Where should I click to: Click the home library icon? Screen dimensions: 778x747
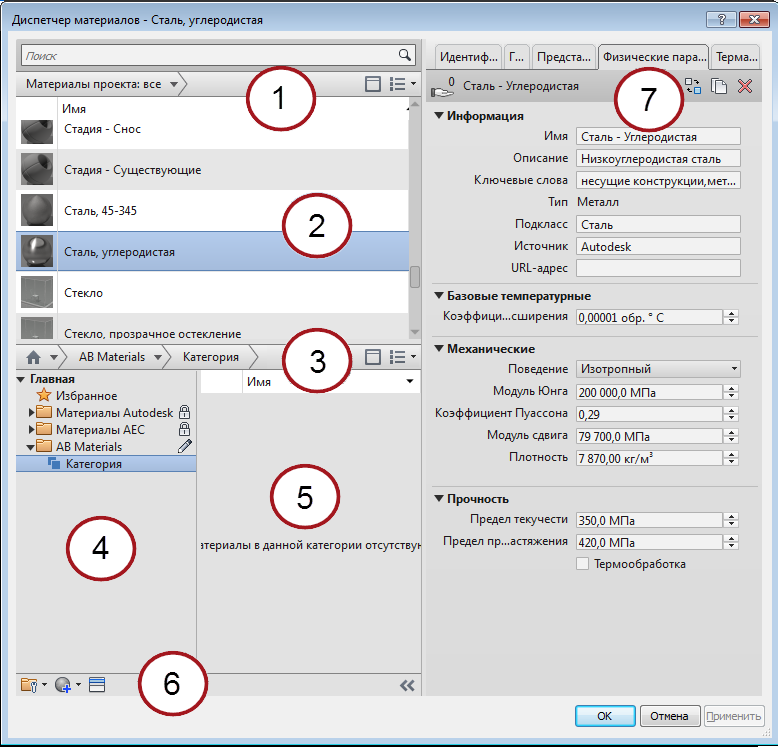click(34, 357)
